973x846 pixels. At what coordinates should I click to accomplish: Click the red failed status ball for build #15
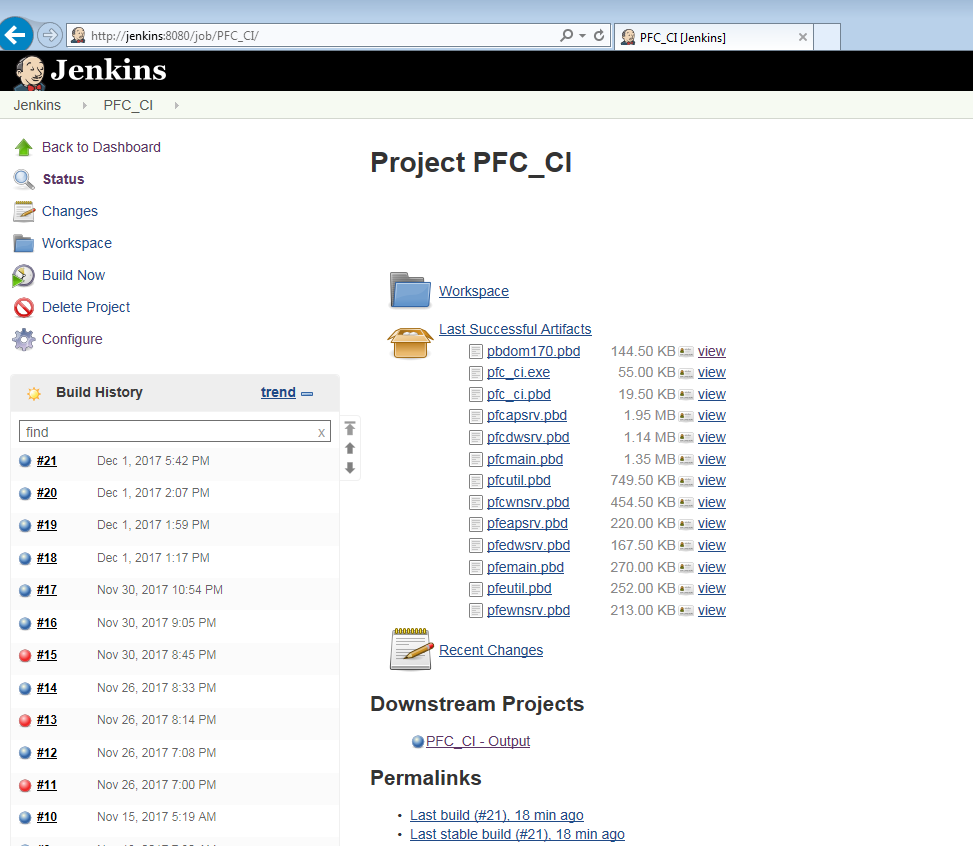click(25, 655)
